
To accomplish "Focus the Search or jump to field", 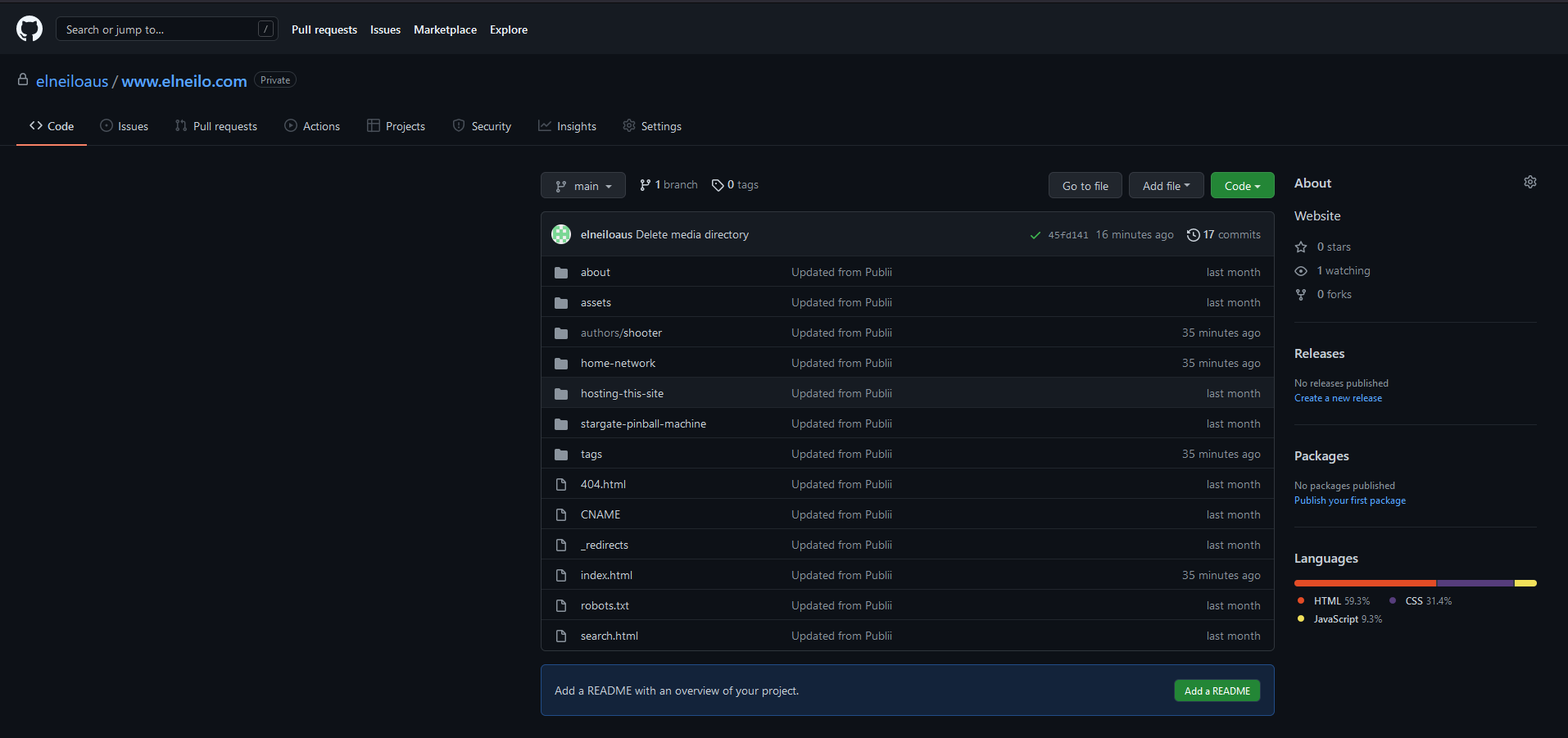I will [160, 29].
